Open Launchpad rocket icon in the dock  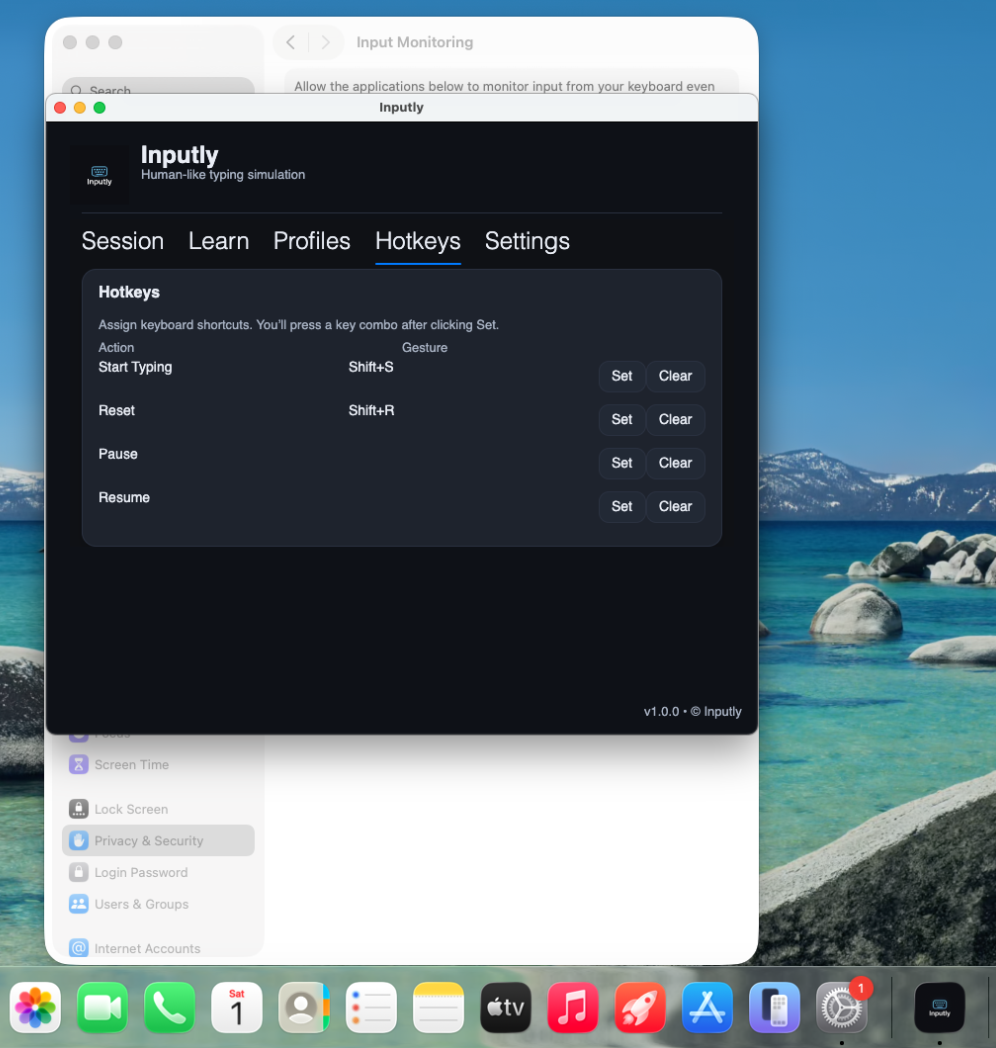pyautogui.click(x=640, y=1006)
